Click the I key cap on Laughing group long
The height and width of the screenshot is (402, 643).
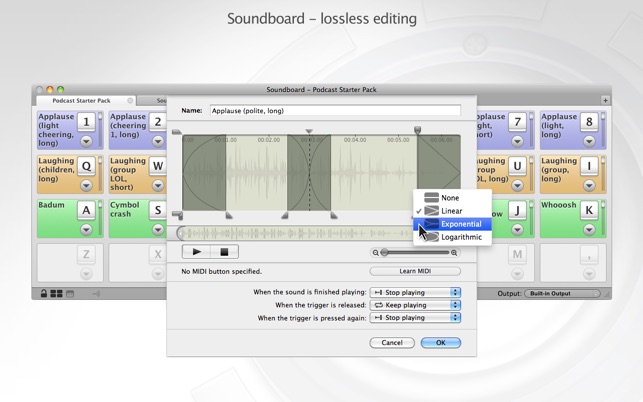589,166
